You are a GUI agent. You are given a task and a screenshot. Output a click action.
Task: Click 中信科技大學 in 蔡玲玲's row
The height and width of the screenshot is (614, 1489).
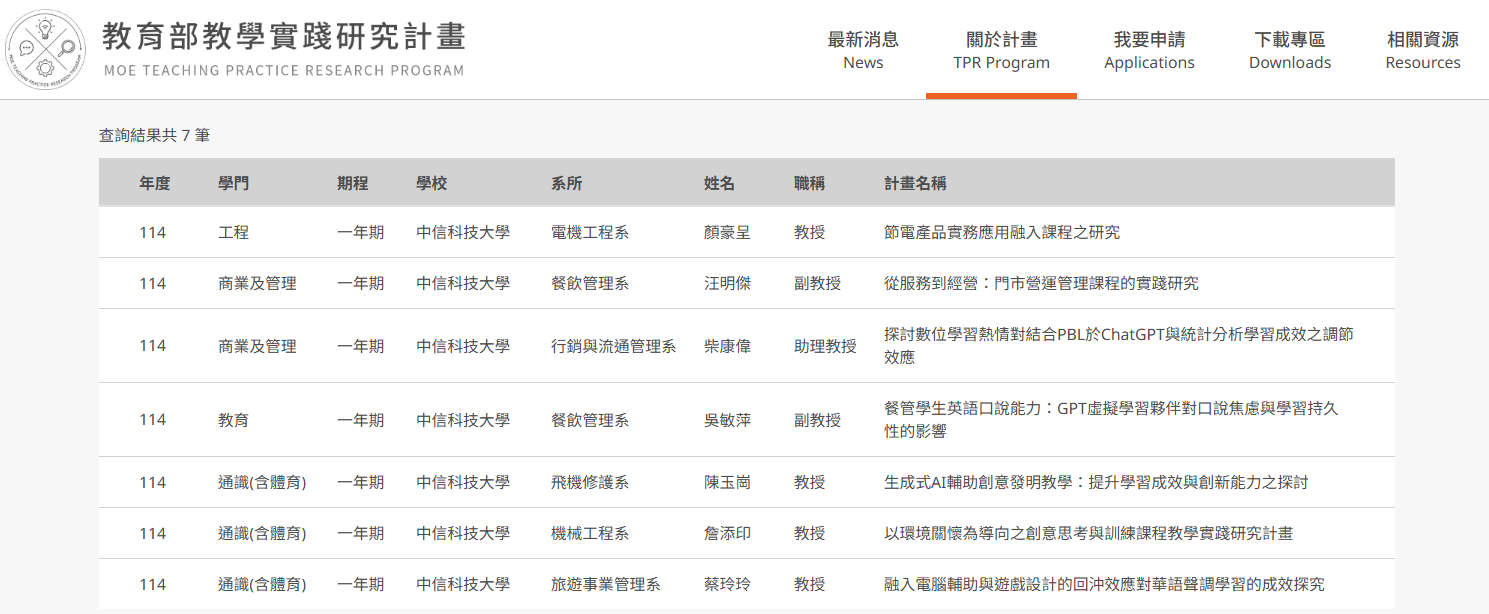[x=463, y=584]
